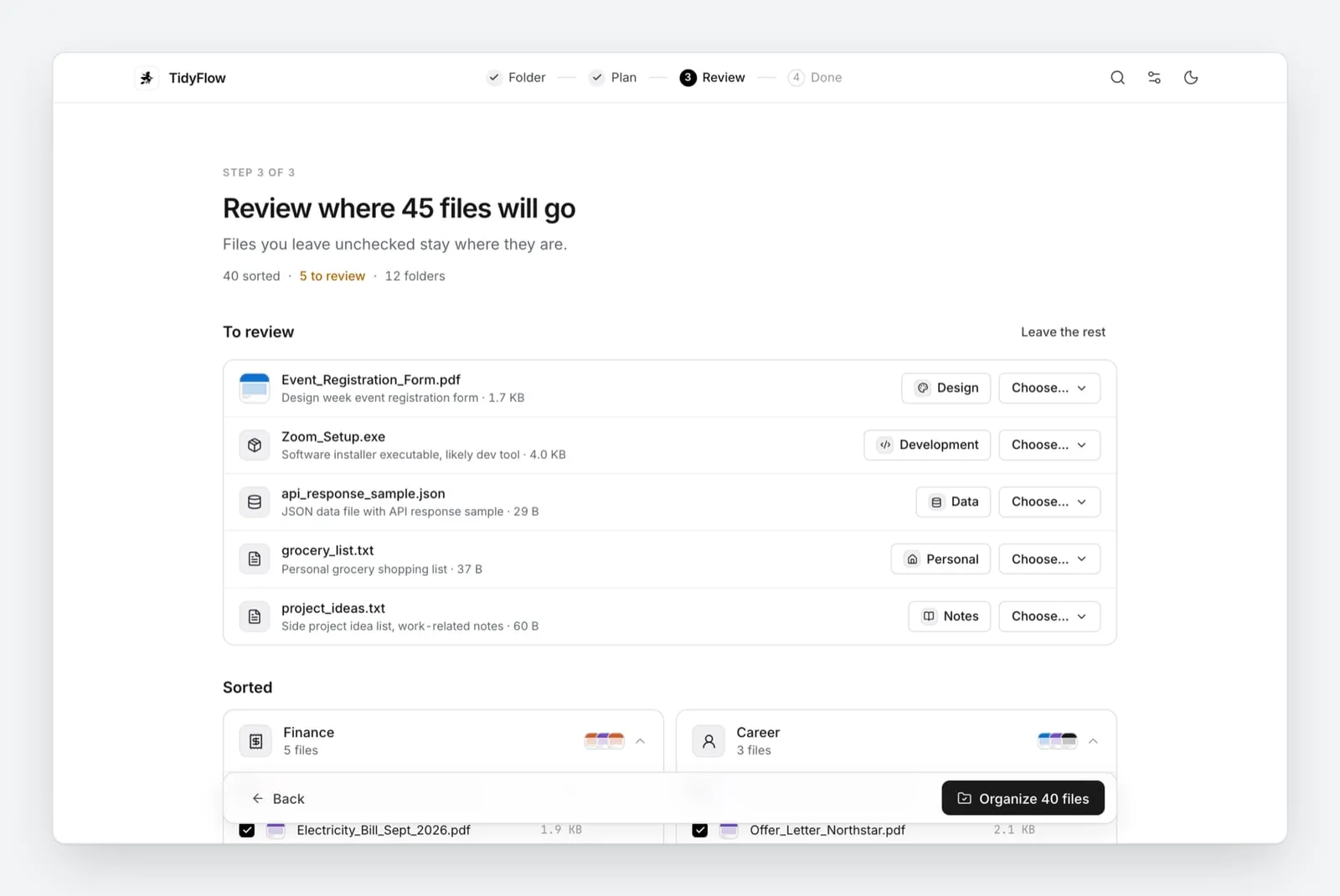Open Choose dropdown for Event_Registration_Form.pdf
The width and height of the screenshot is (1340, 896).
point(1049,389)
